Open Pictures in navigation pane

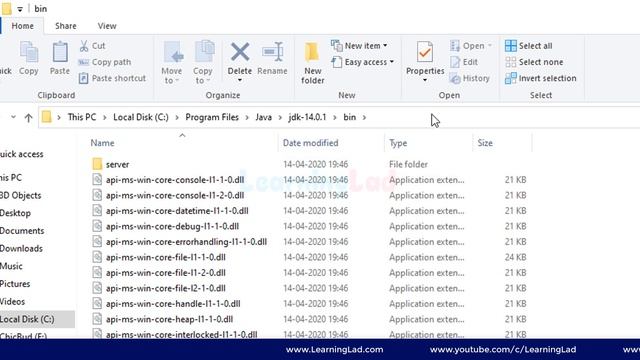tap(15, 284)
